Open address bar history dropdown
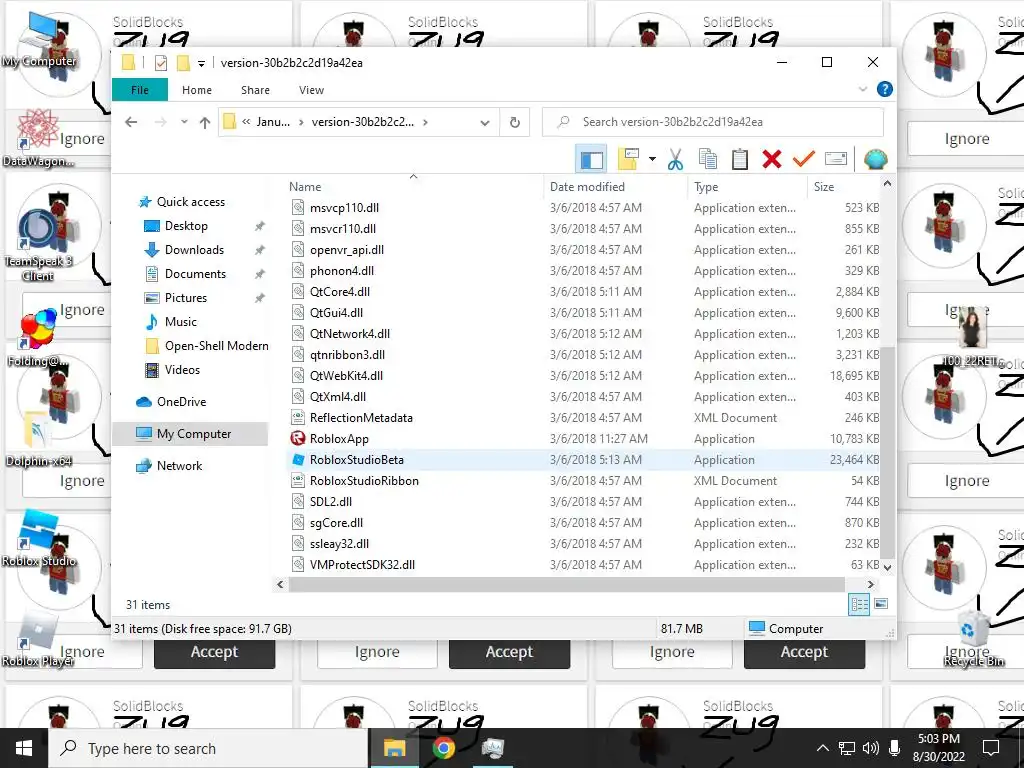1024x768 pixels. click(x=485, y=122)
